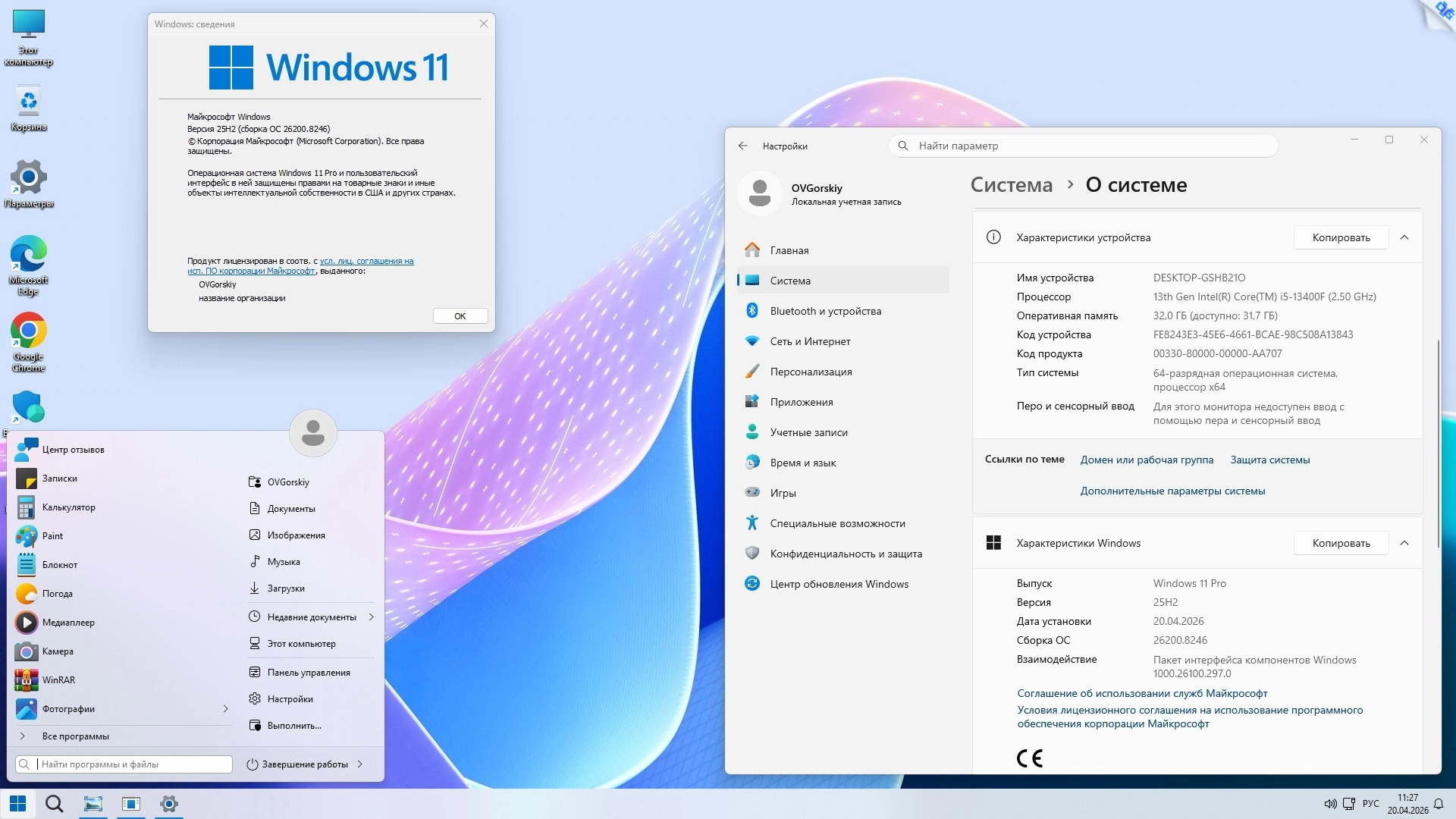Click the Windows Update center icon

point(752,584)
